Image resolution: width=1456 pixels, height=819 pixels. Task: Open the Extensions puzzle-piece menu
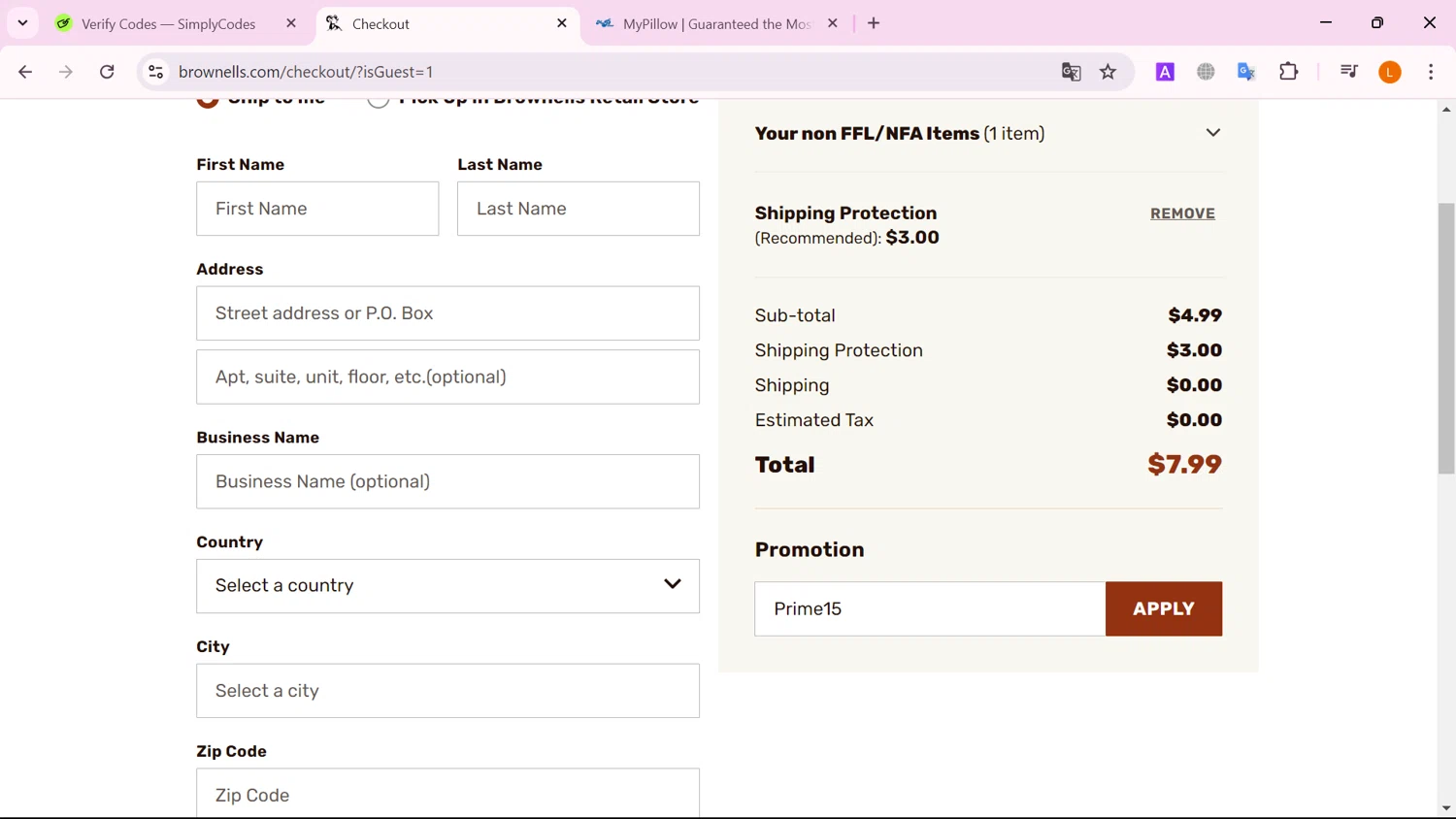tap(1288, 72)
